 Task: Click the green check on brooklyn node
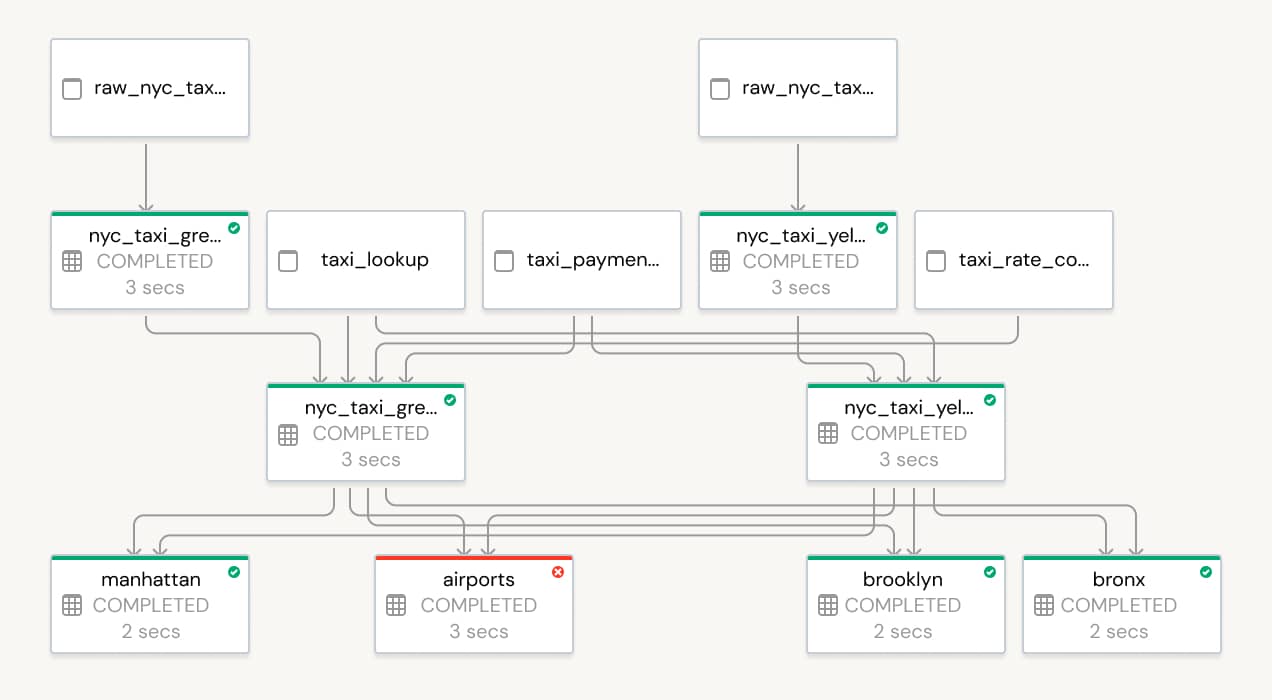click(x=990, y=572)
